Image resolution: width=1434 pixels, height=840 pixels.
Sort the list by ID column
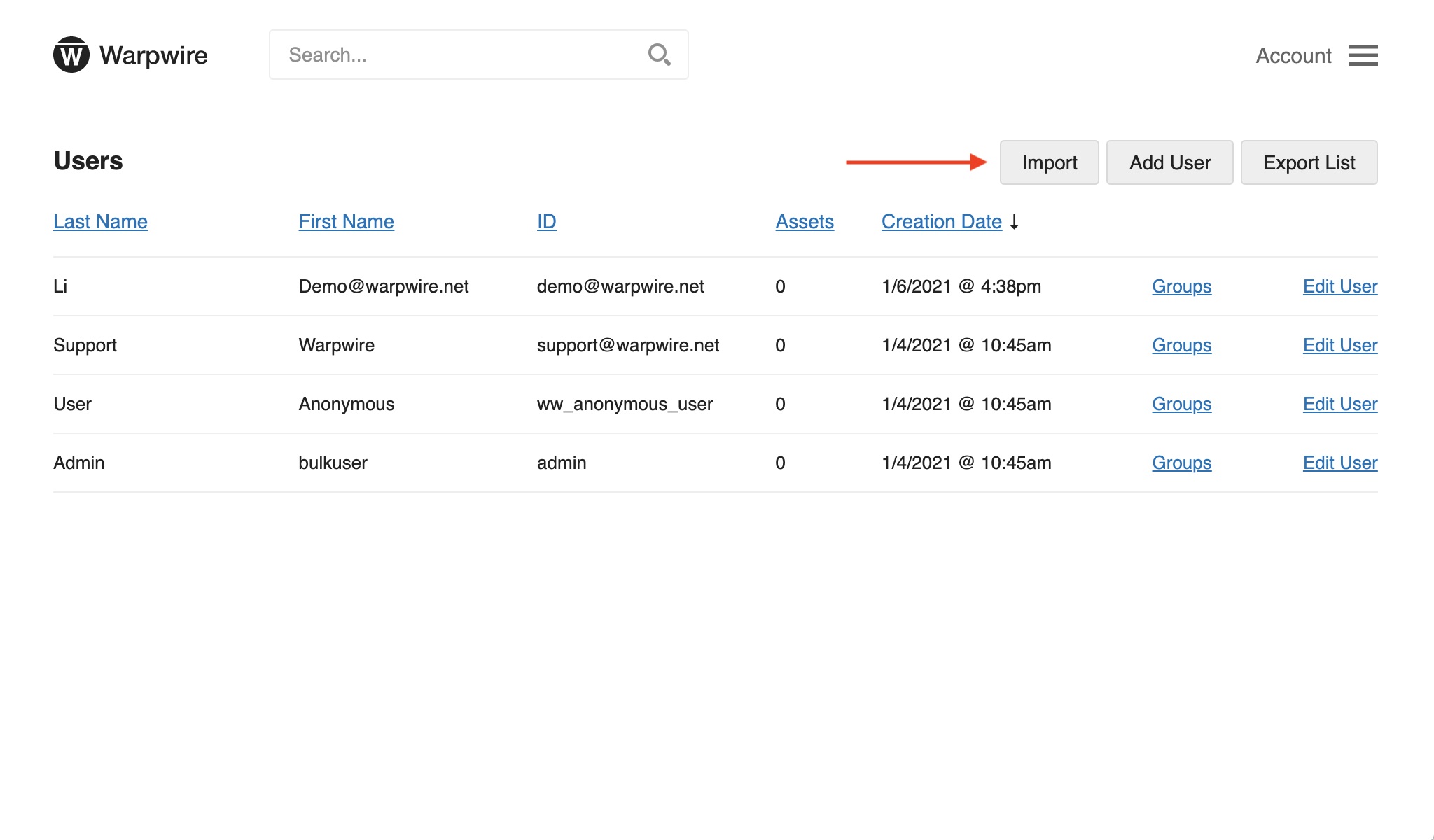(546, 222)
